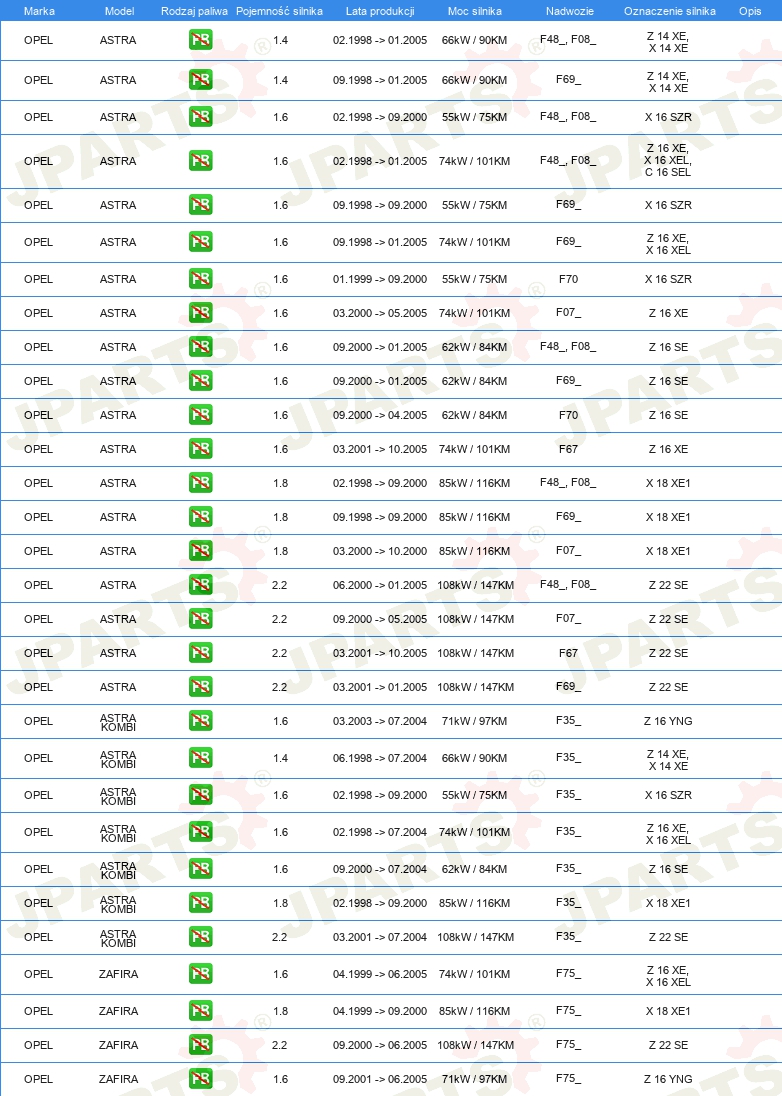The image size is (782, 1096).
Task: Click the date range 03.2003 -> 07.2004
Action: (380, 721)
